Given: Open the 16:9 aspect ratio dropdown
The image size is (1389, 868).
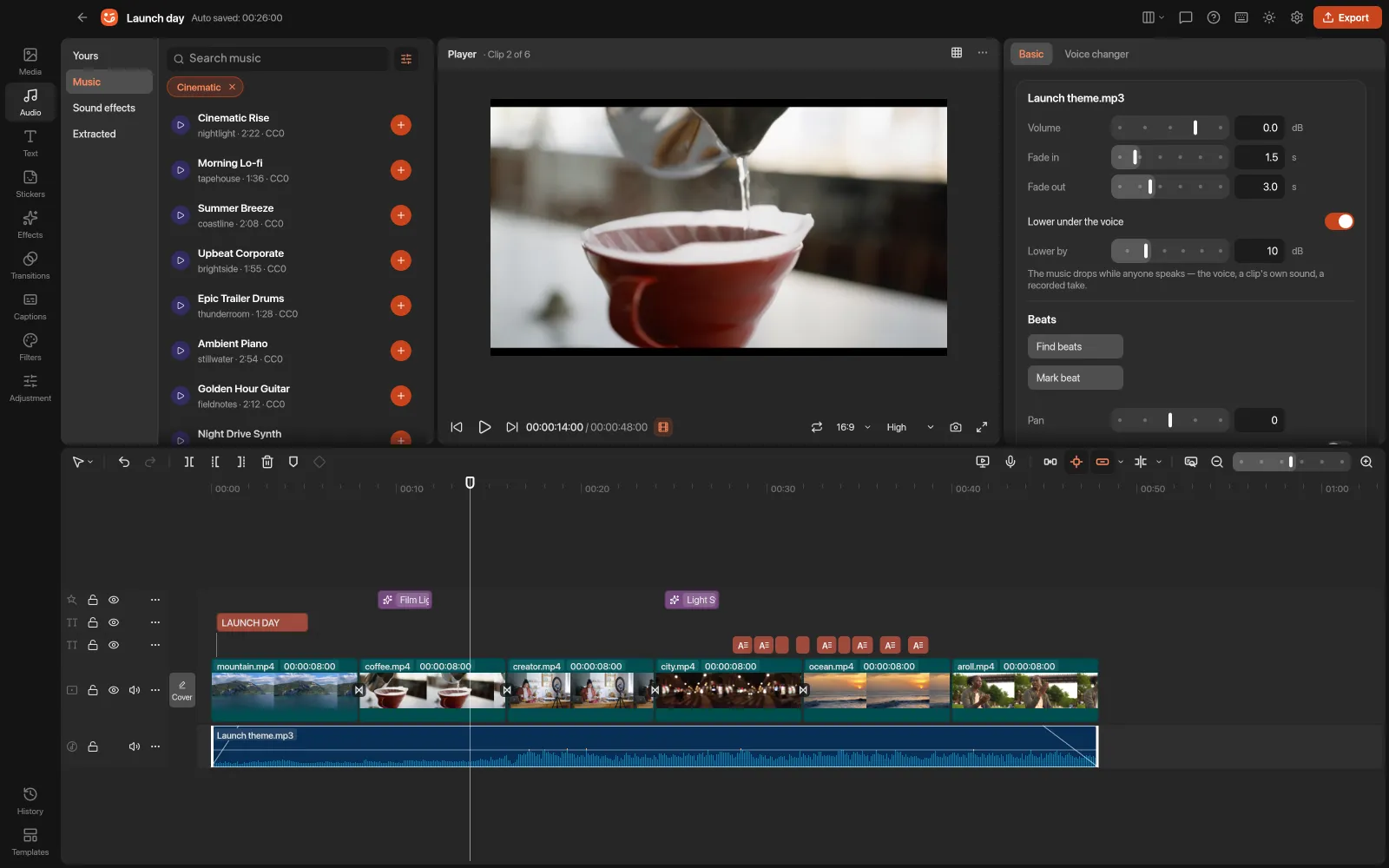Looking at the screenshot, I should tap(853, 427).
